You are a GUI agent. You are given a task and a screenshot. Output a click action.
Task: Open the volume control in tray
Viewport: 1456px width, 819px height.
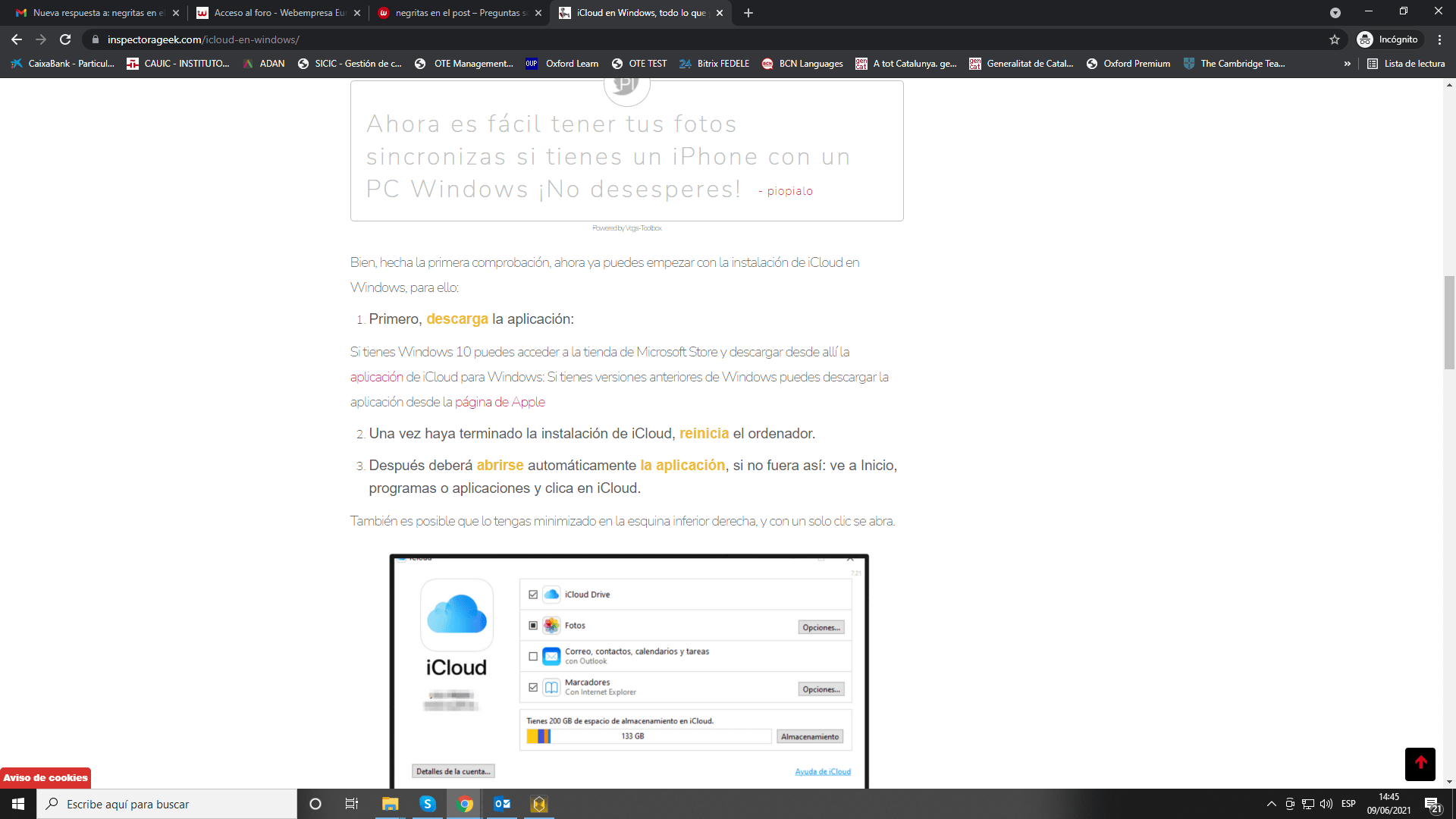coord(1326,804)
